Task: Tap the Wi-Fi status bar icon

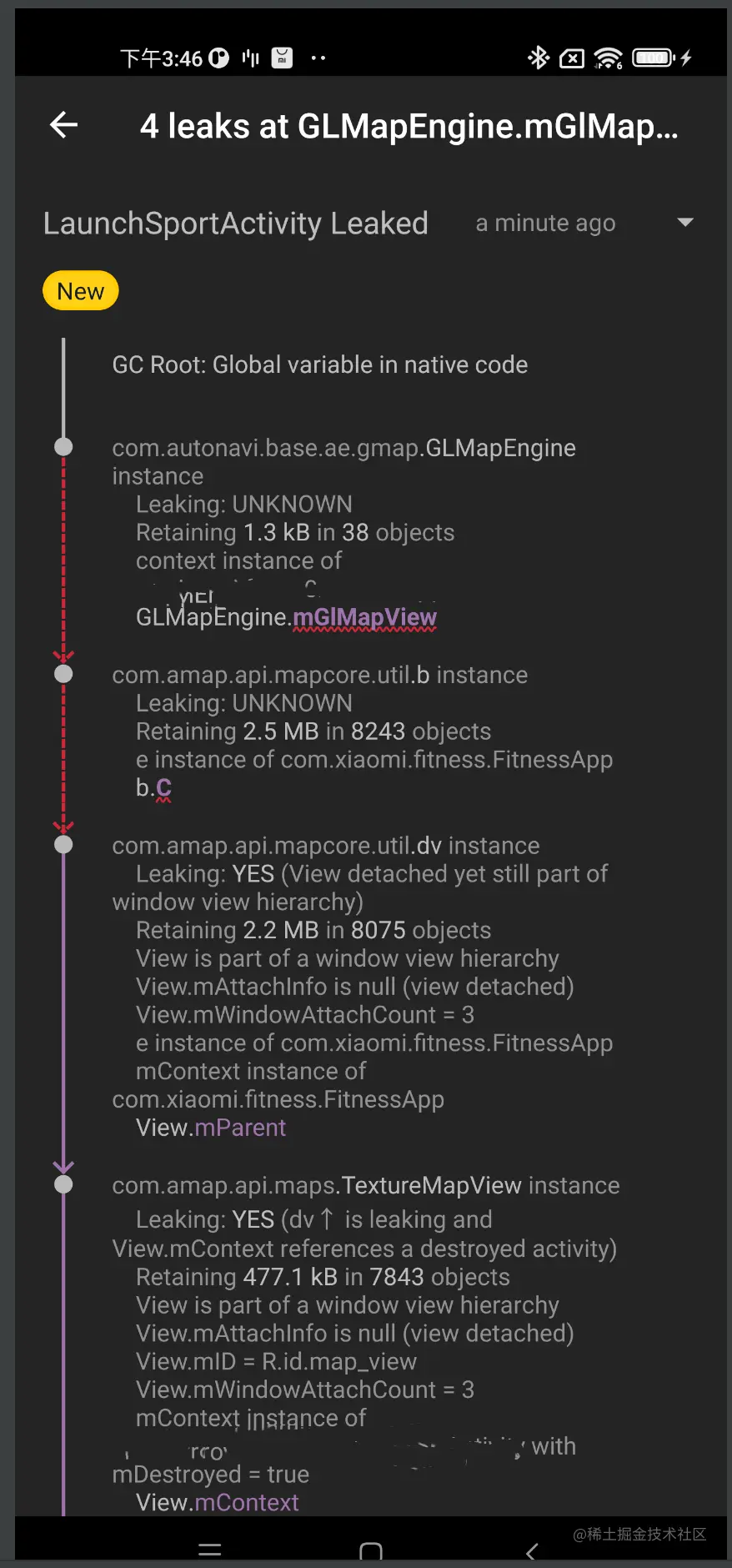Action: pyautogui.click(x=609, y=58)
